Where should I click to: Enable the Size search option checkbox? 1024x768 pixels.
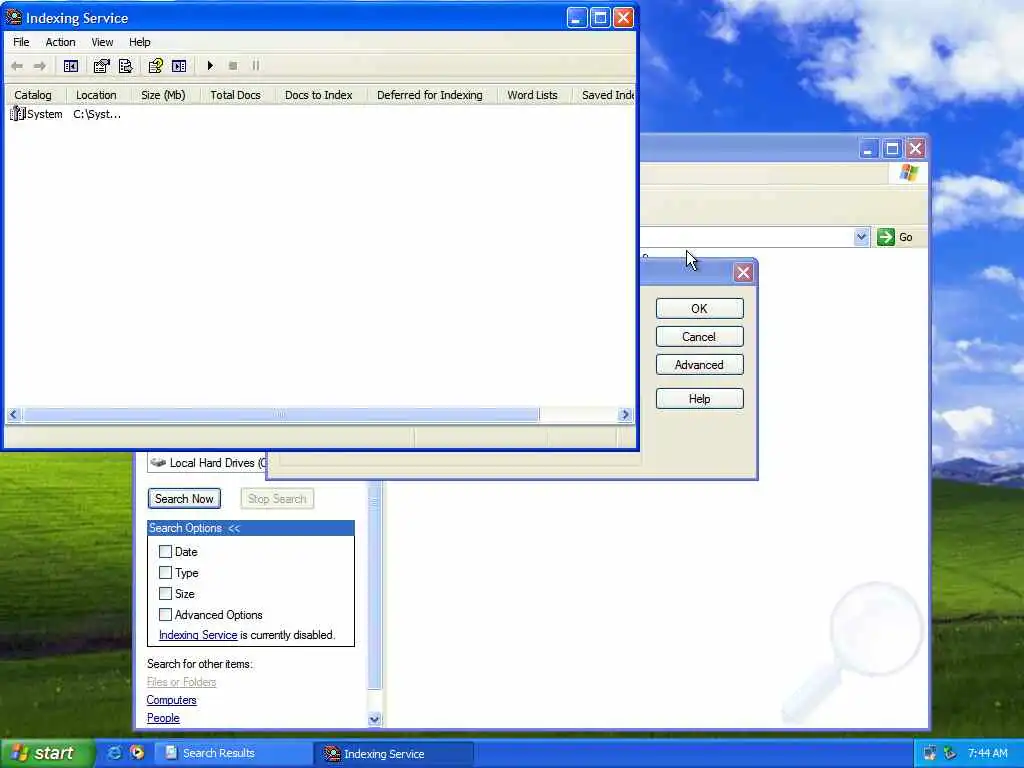click(x=165, y=594)
